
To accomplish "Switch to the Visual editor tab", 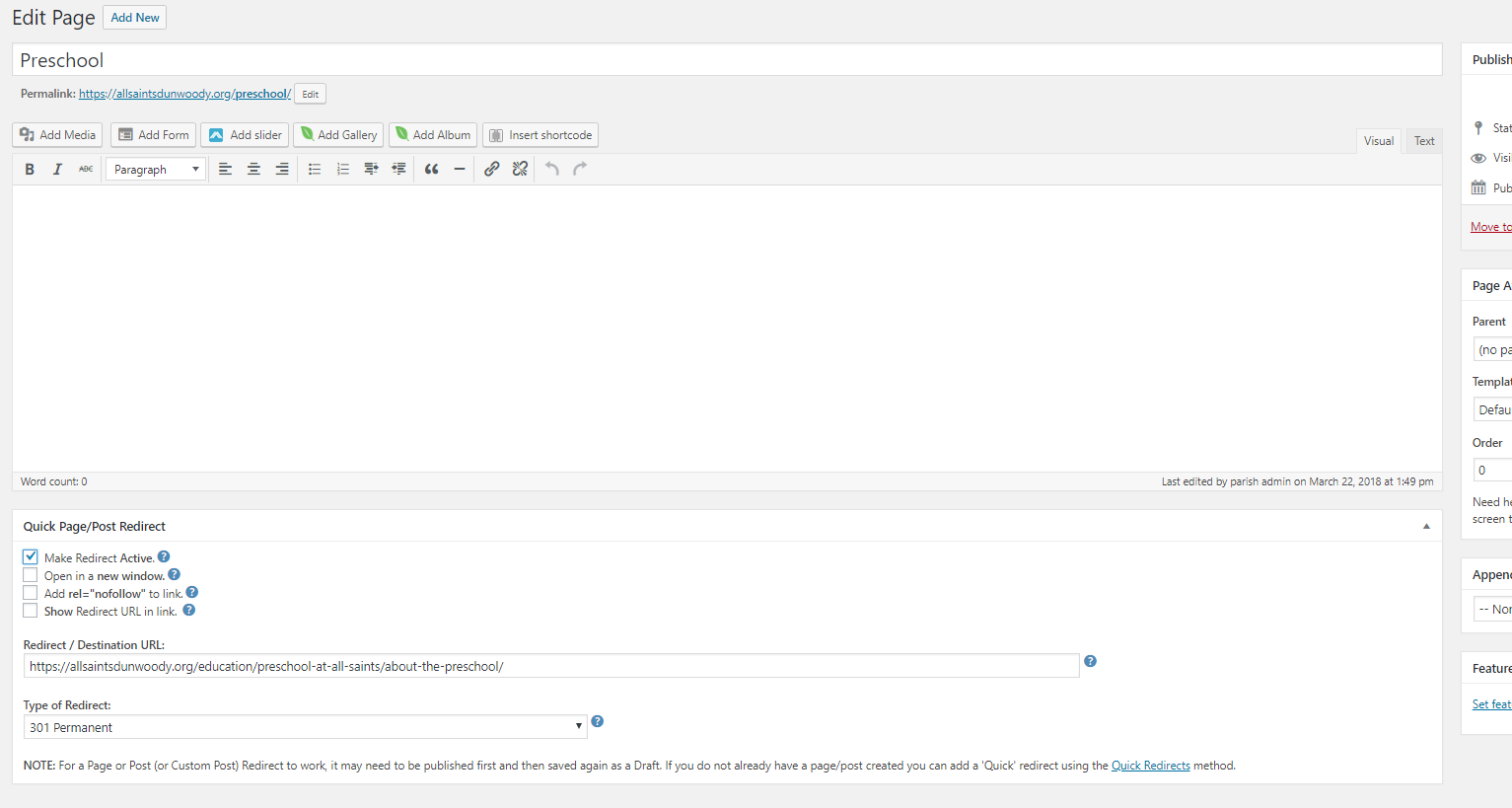I will pos(1378,141).
